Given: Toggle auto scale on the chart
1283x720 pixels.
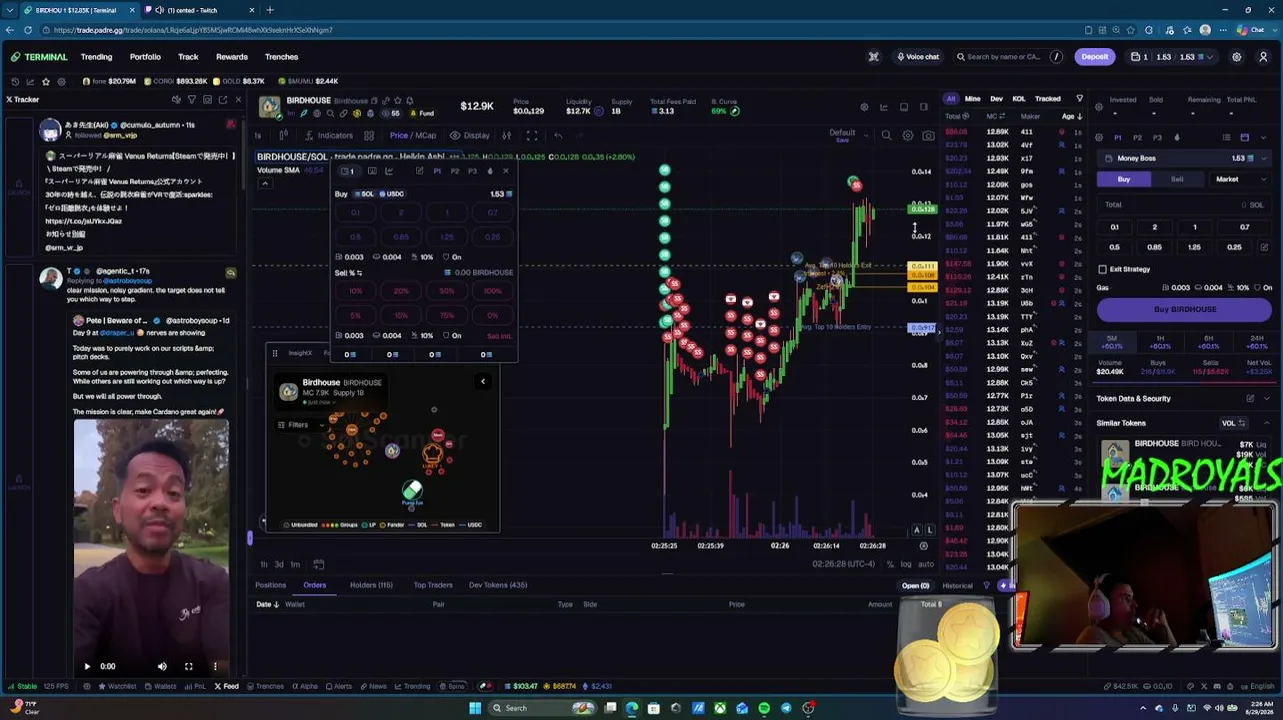Looking at the screenshot, I should point(926,564).
